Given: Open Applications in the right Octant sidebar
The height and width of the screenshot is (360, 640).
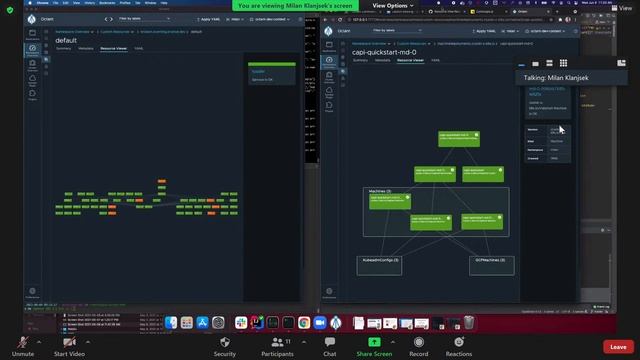Looking at the screenshot, I should (x=329, y=47).
